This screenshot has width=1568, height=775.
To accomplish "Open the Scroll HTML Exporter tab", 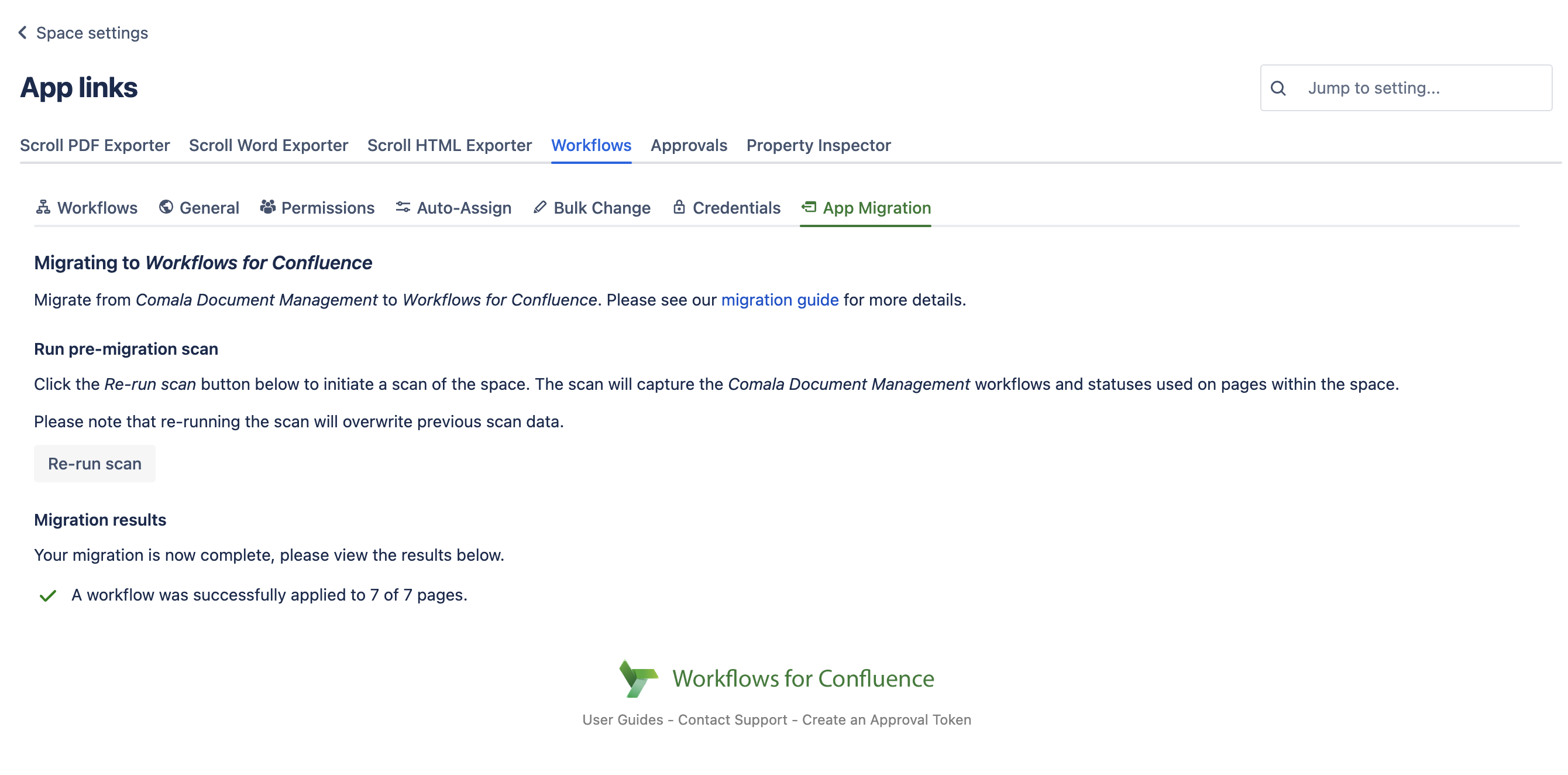I will tap(449, 146).
